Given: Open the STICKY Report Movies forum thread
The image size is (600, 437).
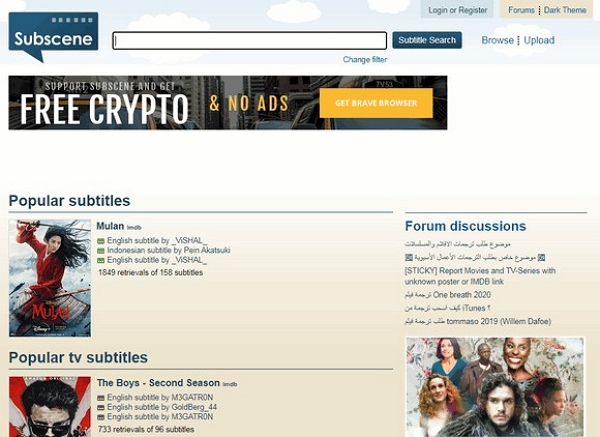Looking at the screenshot, I should coord(480,276).
